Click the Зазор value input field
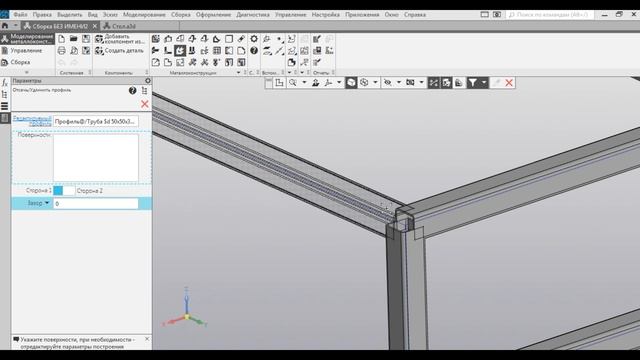640x360 pixels. [96, 203]
